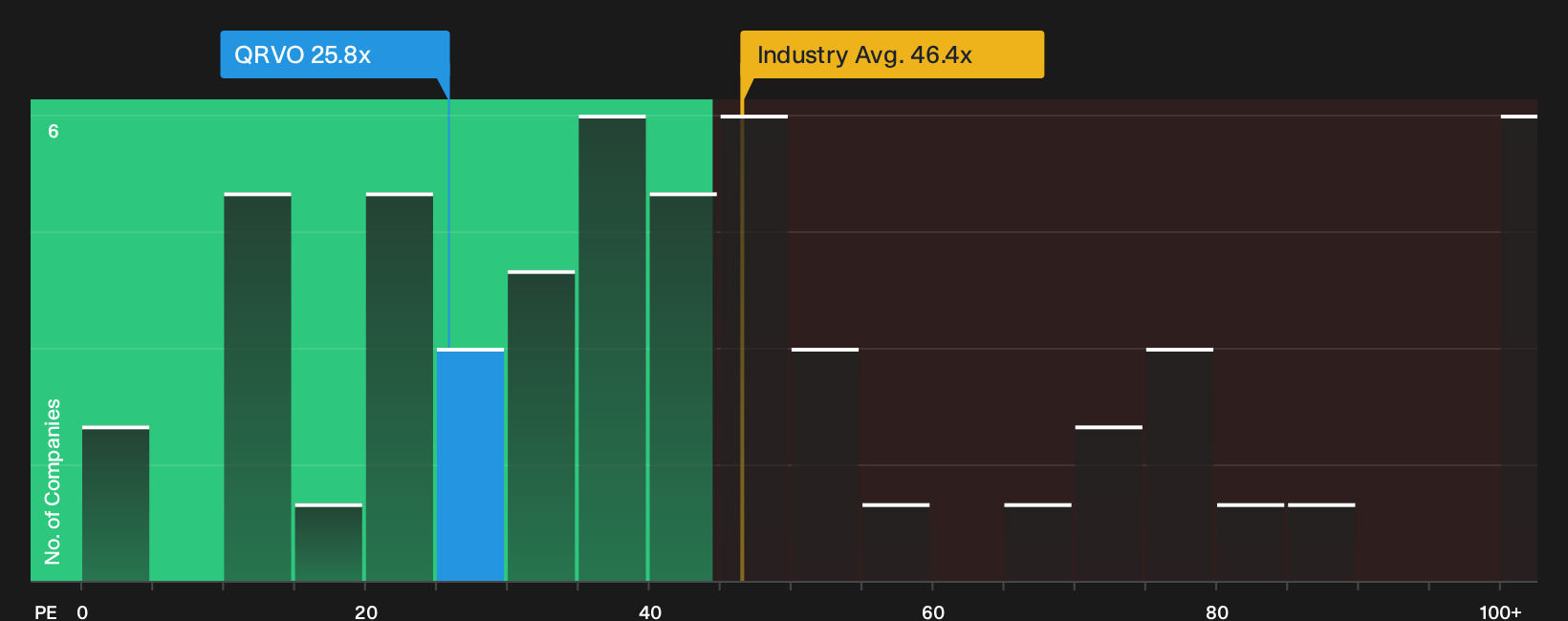Select the blue QRVO histogram bar
The height and width of the screenshot is (621, 1568).
470,464
